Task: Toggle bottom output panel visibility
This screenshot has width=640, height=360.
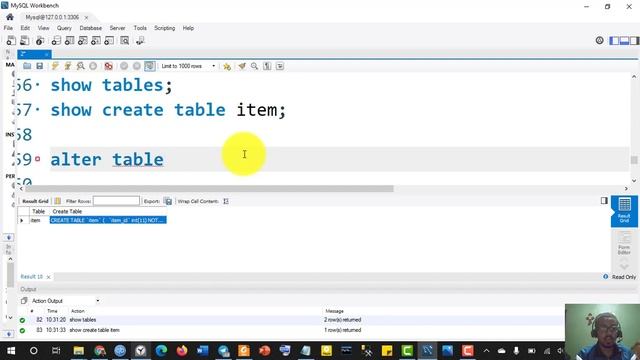Action: [624, 40]
